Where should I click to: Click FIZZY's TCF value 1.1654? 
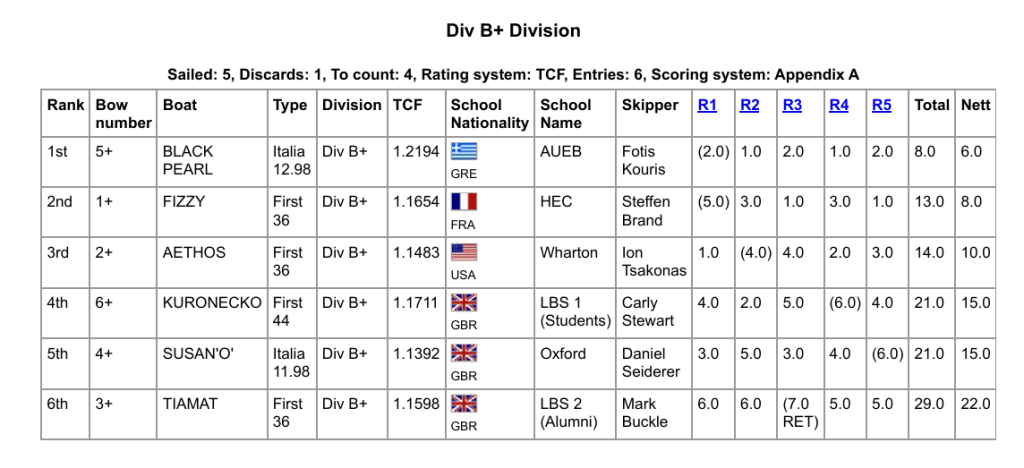[416, 202]
